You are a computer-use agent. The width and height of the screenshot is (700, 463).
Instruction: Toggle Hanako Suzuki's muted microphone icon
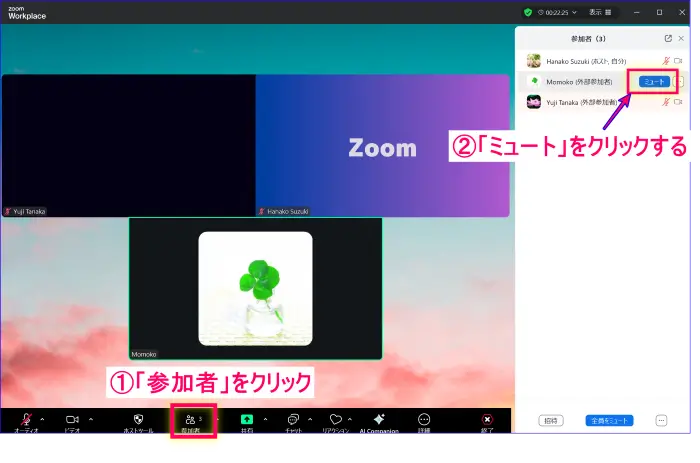pos(665,61)
